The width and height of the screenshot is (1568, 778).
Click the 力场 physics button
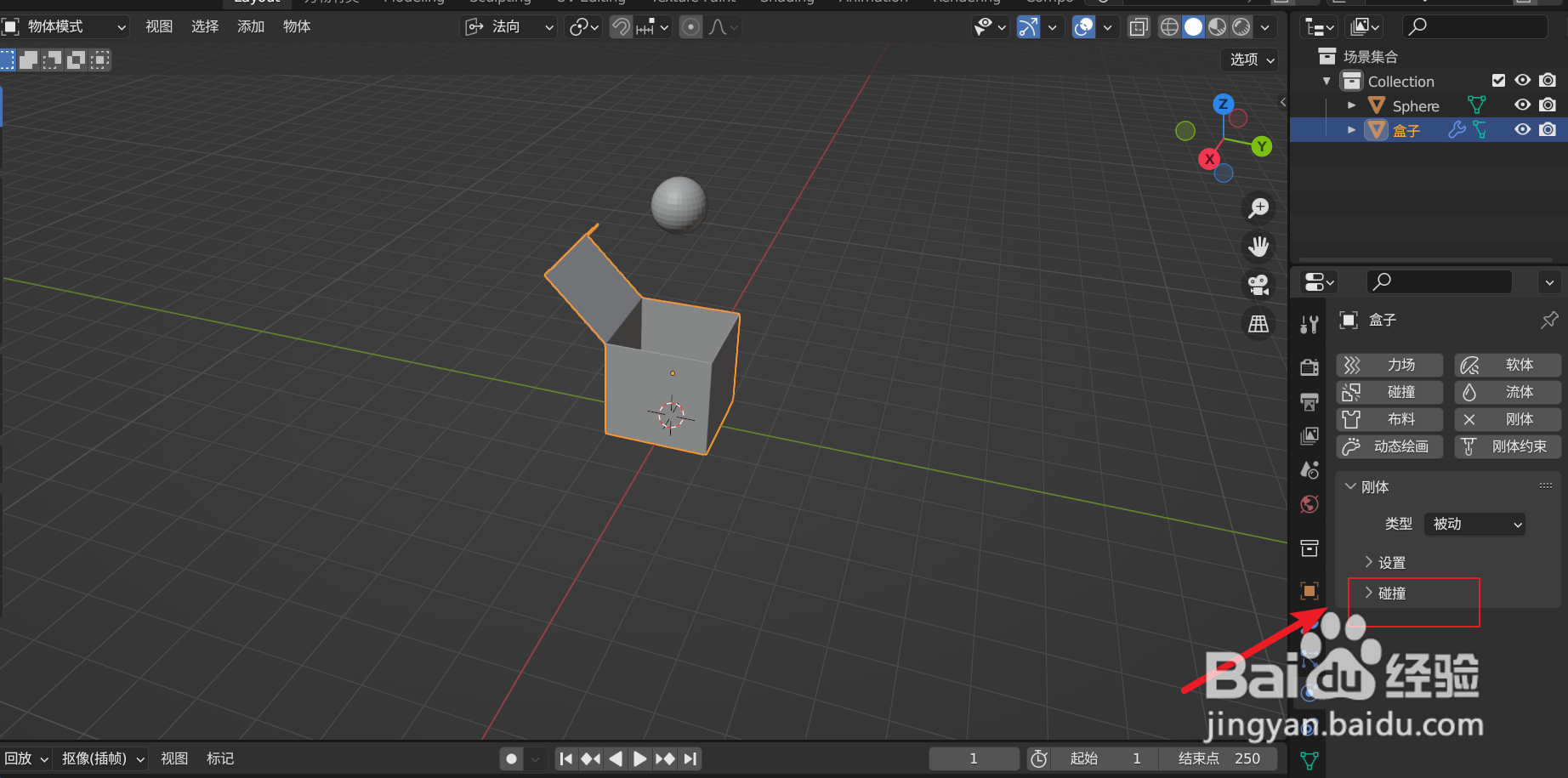[1389, 365]
